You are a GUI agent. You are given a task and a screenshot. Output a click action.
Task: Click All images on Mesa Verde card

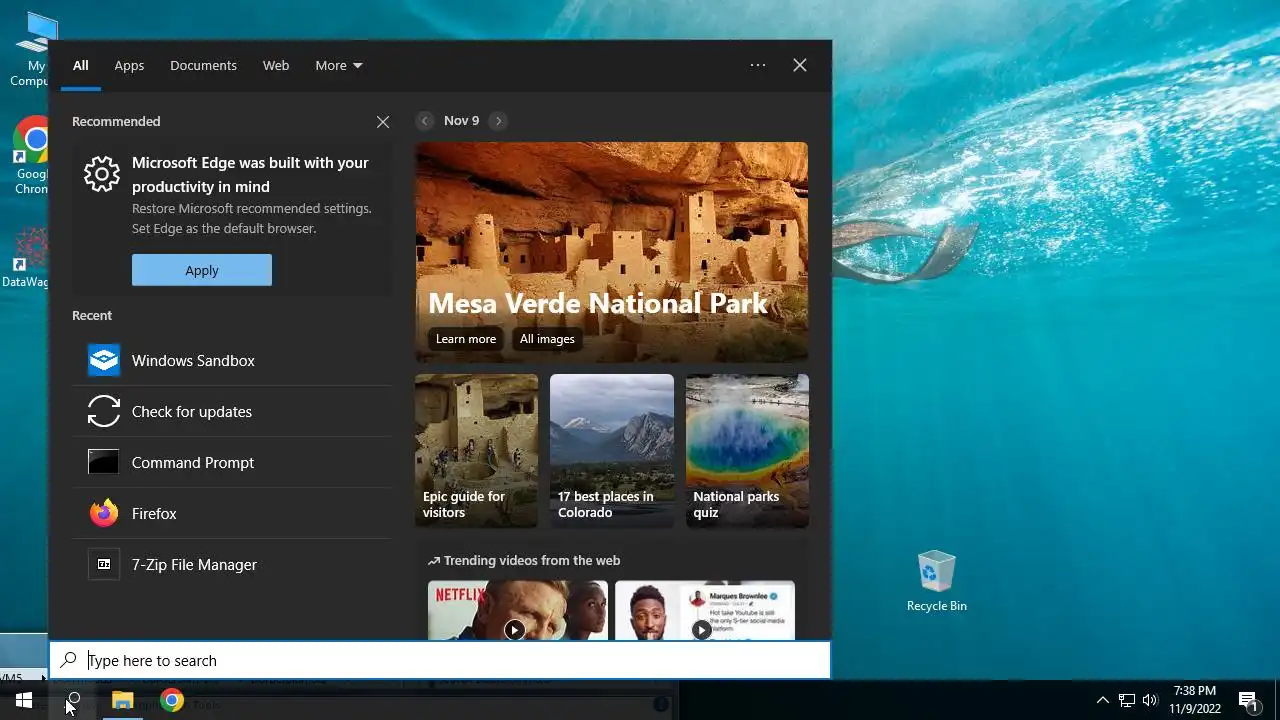547,339
